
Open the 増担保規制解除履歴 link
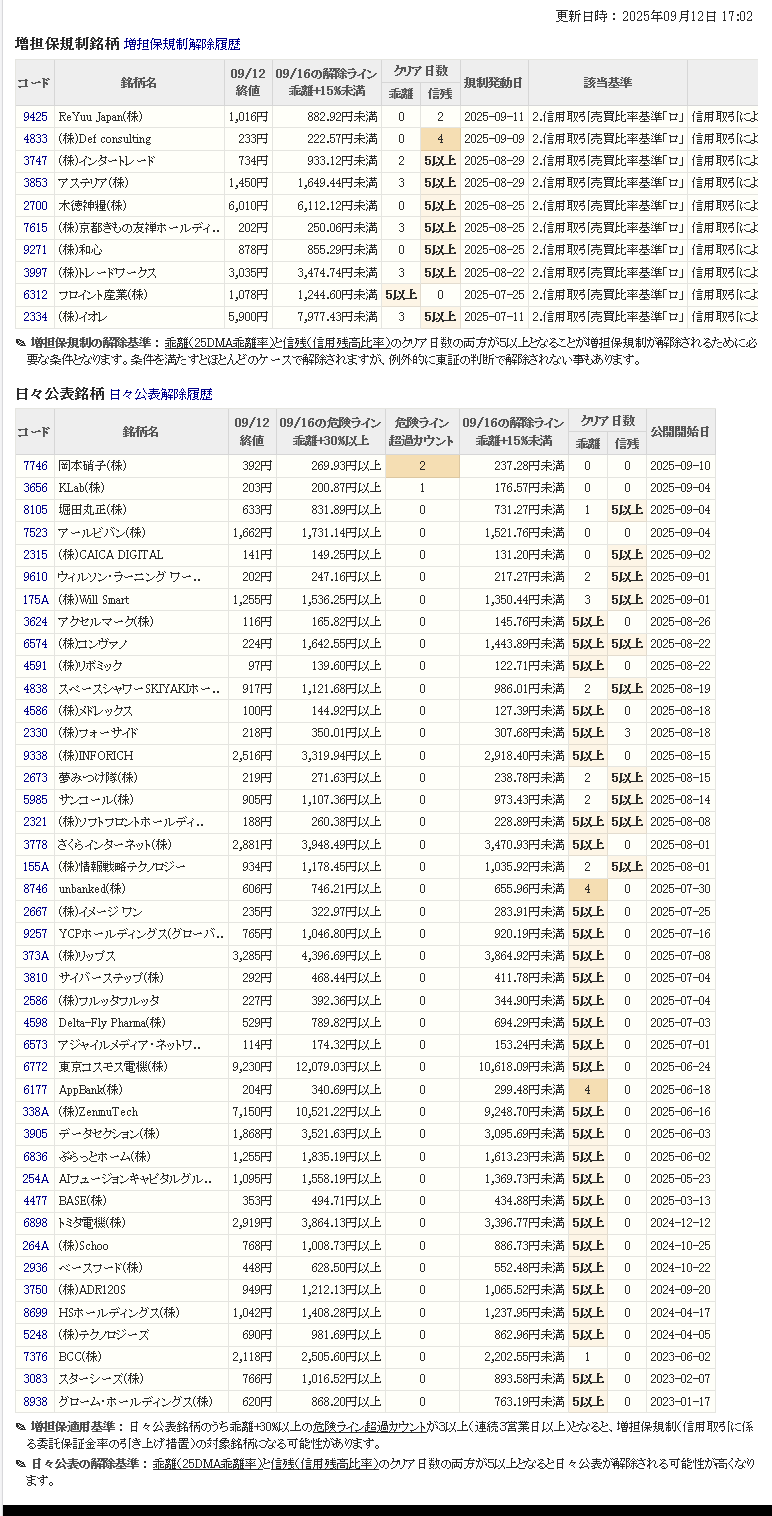pyautogui.click(x=182, y=45)
